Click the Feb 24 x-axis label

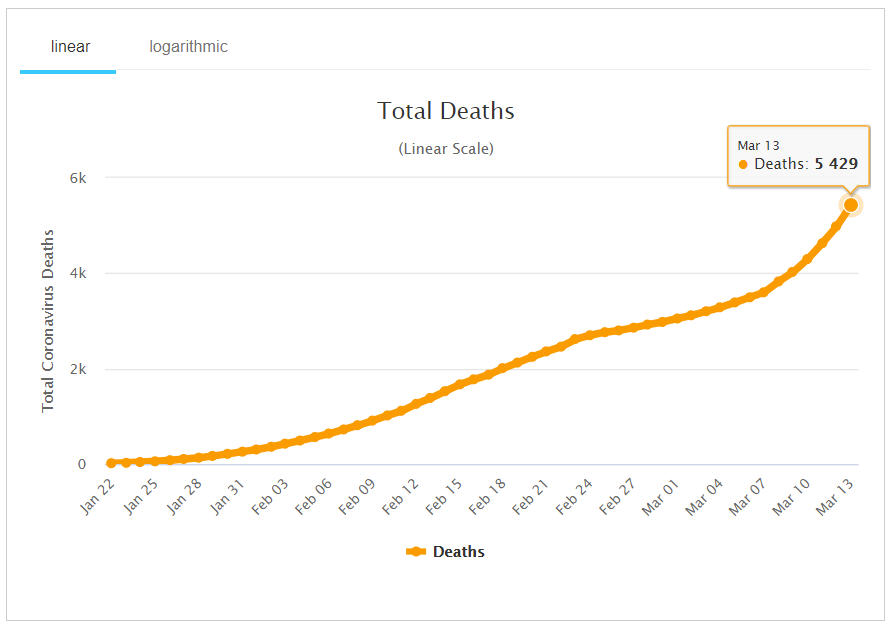pyautogui.click(x=574, y=496)
